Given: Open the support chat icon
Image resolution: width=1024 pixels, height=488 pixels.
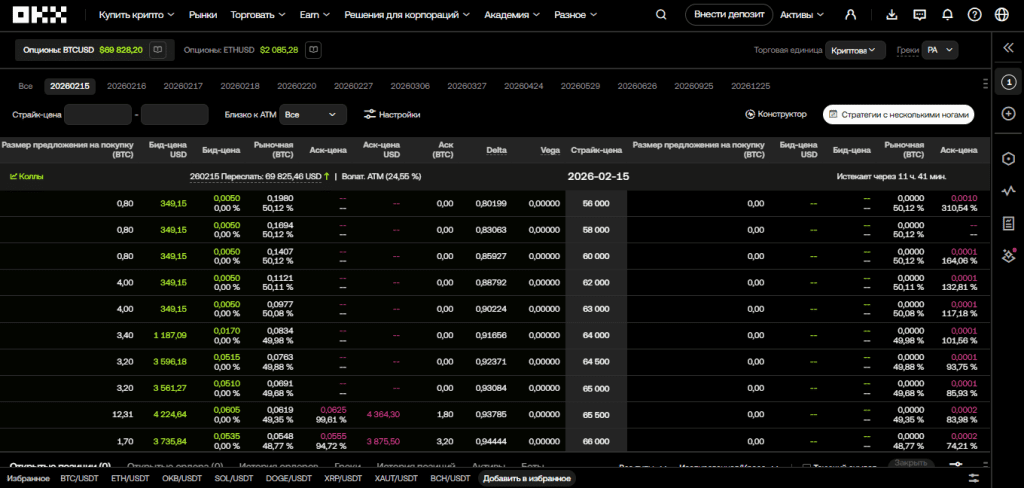Looking at the screenshot, I should (x=920, y=14).
